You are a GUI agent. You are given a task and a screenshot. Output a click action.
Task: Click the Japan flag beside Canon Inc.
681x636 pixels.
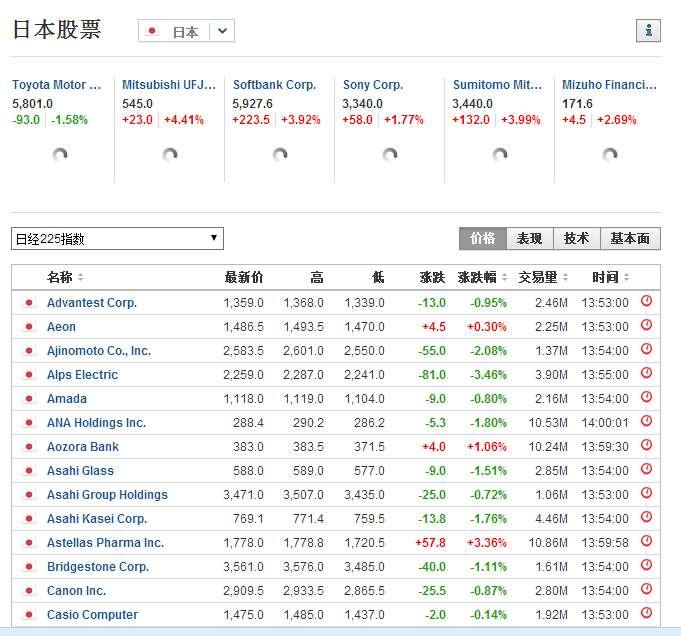[x=29, y=591]
